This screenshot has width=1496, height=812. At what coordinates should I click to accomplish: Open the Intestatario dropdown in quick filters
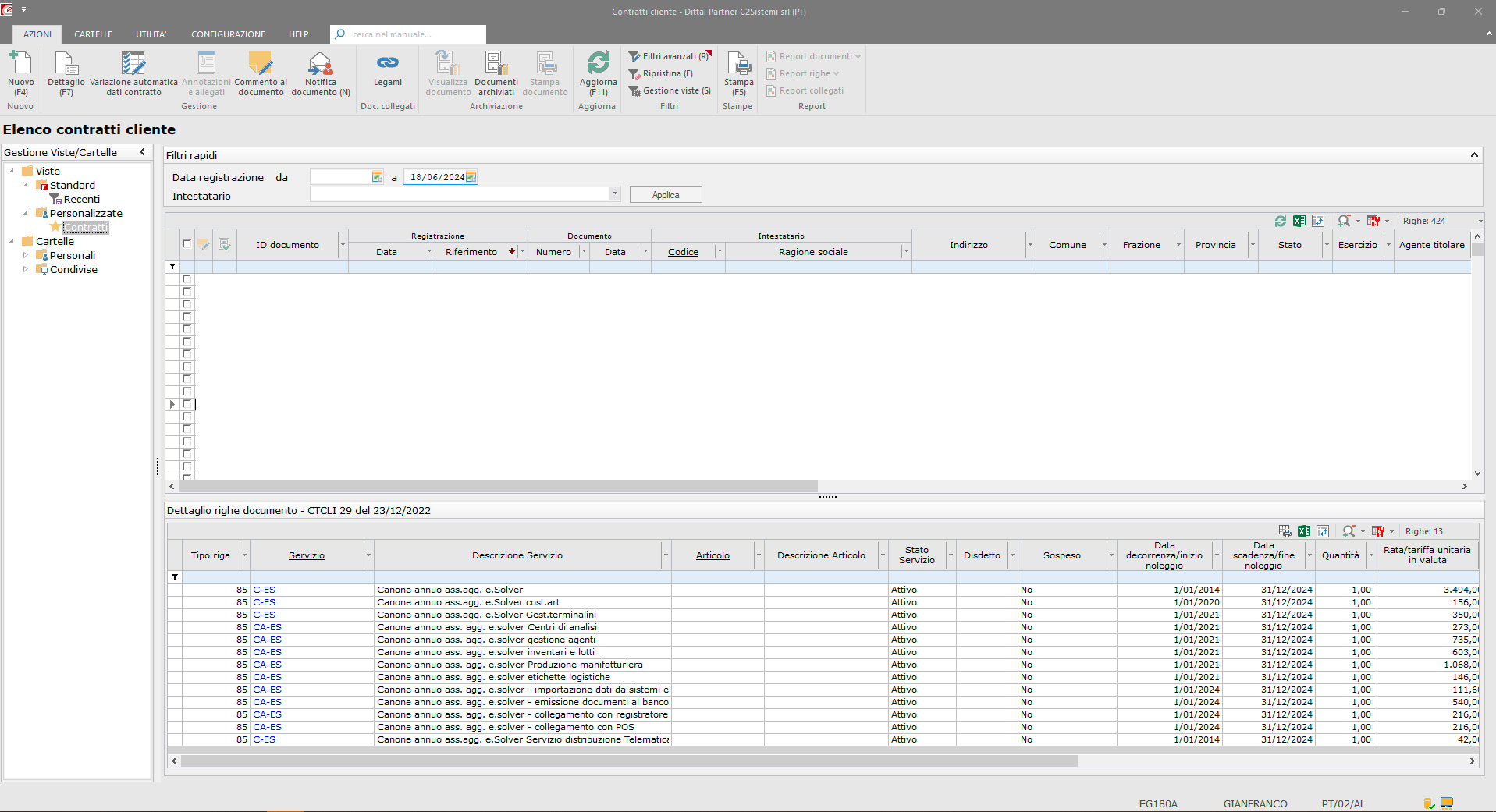pos(615,193)
